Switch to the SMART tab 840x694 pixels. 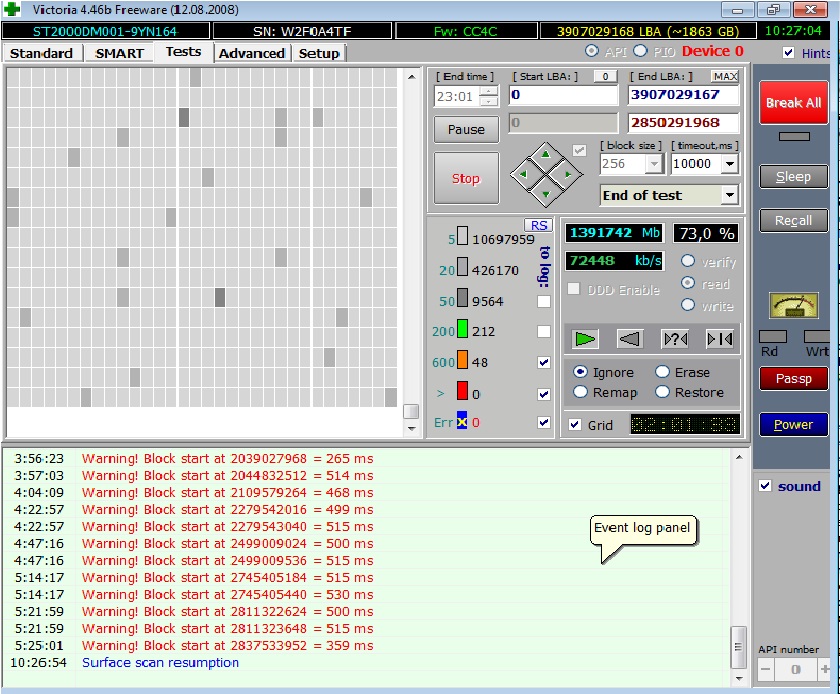[119, 53]
